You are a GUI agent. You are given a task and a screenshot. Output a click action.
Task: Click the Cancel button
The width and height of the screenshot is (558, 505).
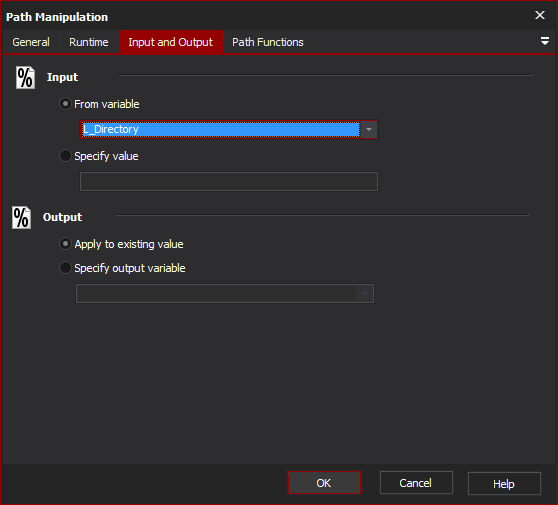pos(416,483)
